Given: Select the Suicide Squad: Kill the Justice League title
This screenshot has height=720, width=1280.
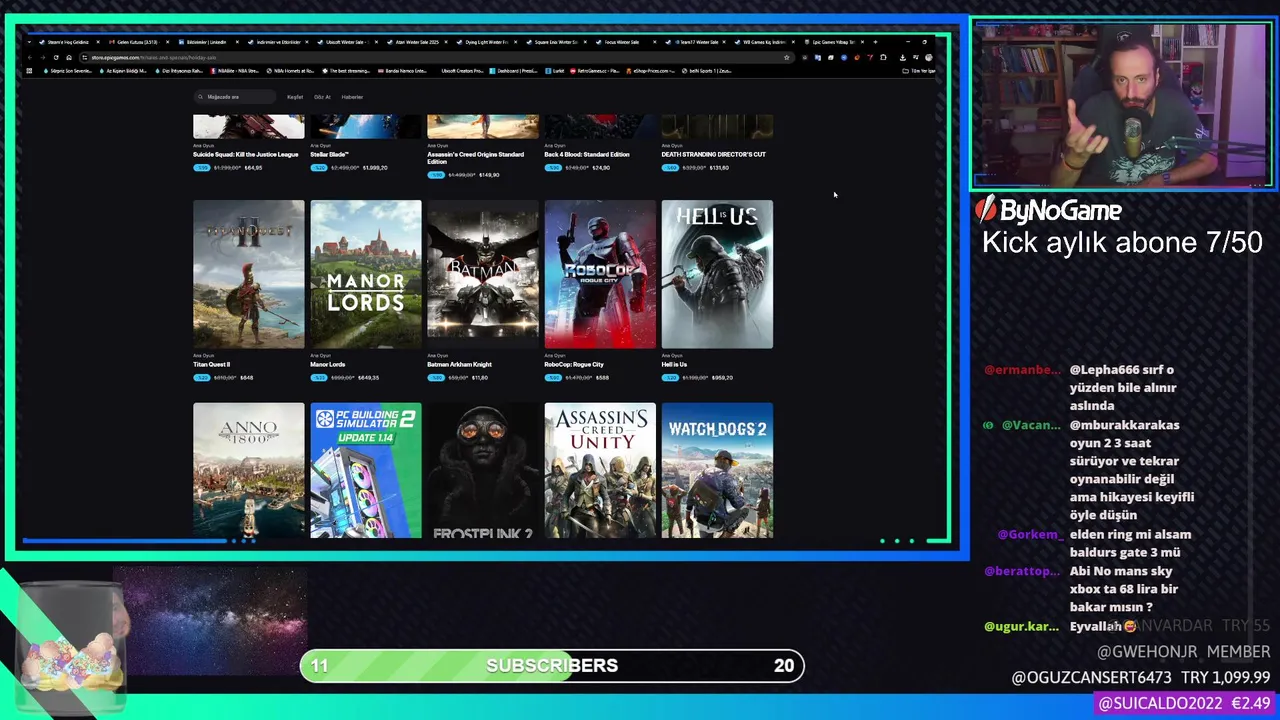Looking at the screenshot, I should 246,154.
